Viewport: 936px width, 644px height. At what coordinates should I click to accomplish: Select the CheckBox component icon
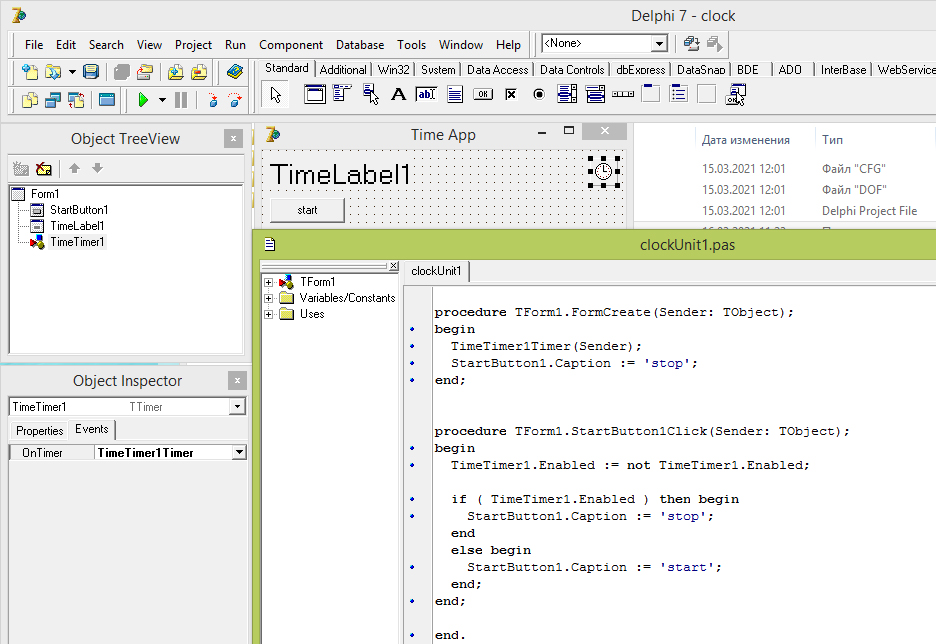coord(511,94)
